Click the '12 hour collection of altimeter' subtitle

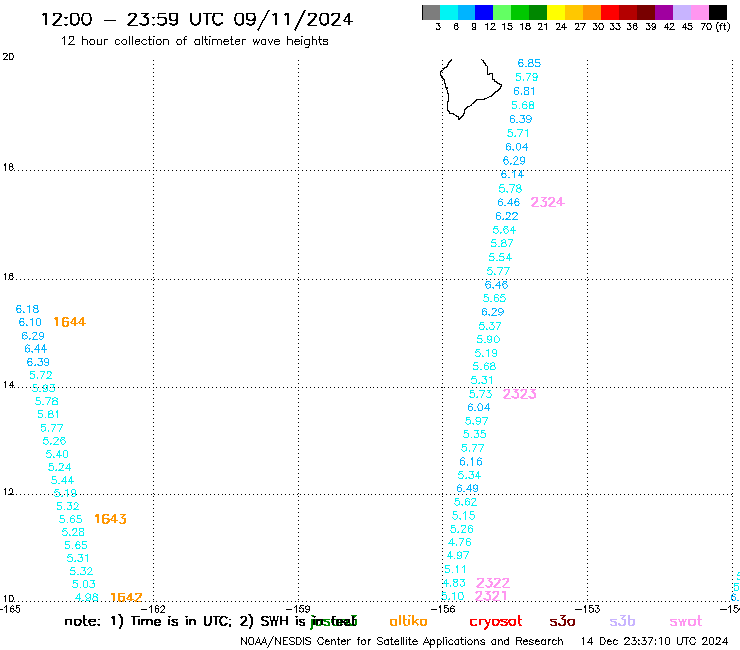coord(194,41)
